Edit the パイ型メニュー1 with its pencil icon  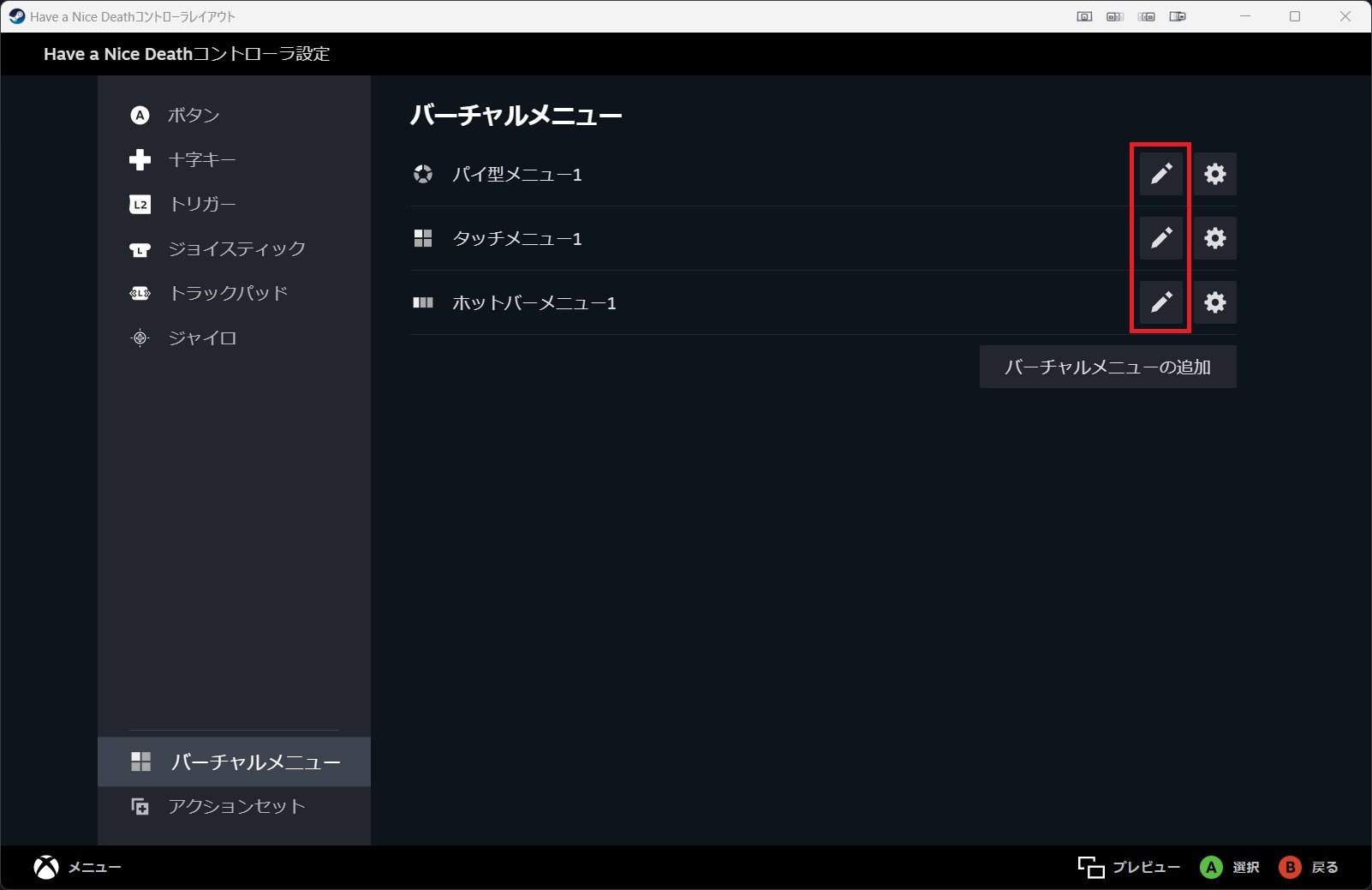(x=1160, y=174)
